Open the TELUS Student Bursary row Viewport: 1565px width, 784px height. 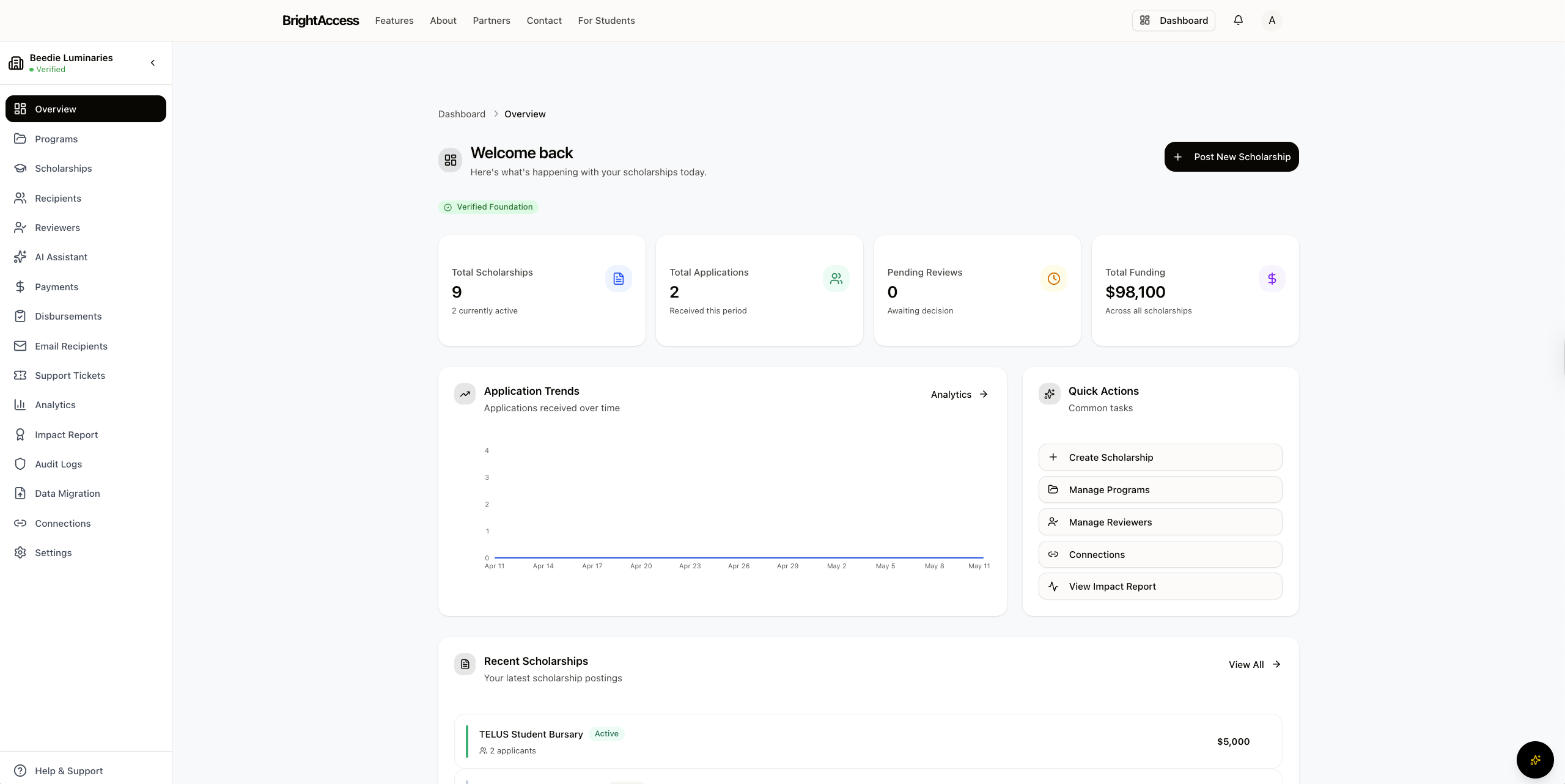pyautogui.click(x=867, y=741)
